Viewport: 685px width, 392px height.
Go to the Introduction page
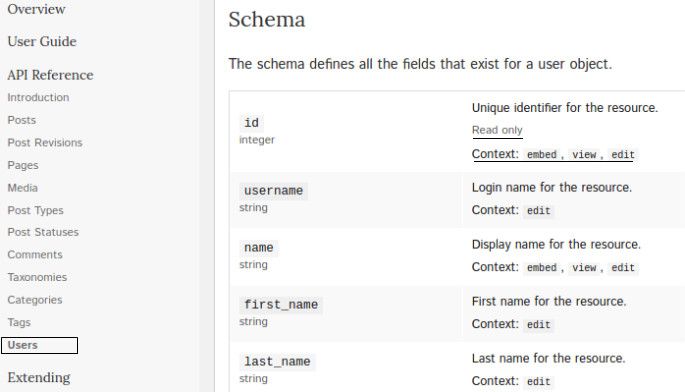coord(38,97)
